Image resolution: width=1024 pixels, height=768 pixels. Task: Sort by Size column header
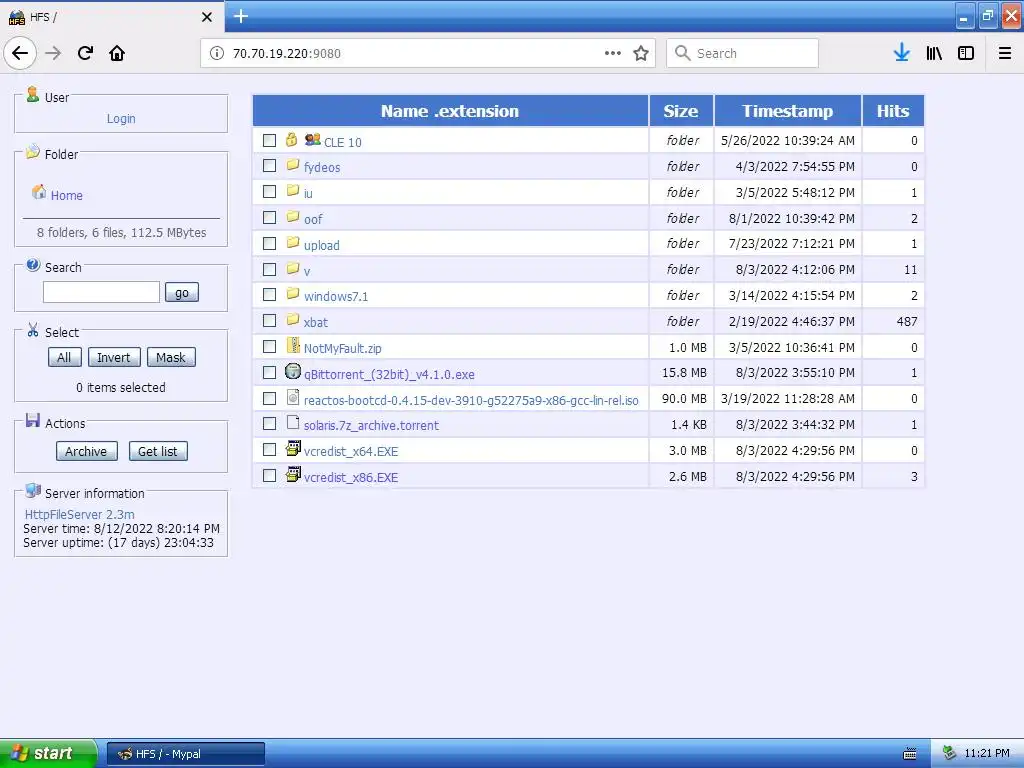[681, 111]
